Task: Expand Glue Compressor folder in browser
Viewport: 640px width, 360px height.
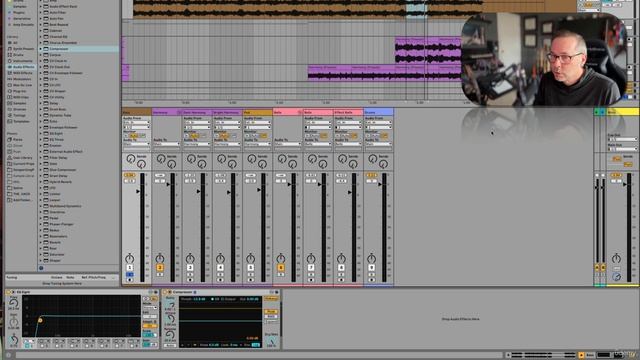Action: pyautogui.click(x=40, y=170)
